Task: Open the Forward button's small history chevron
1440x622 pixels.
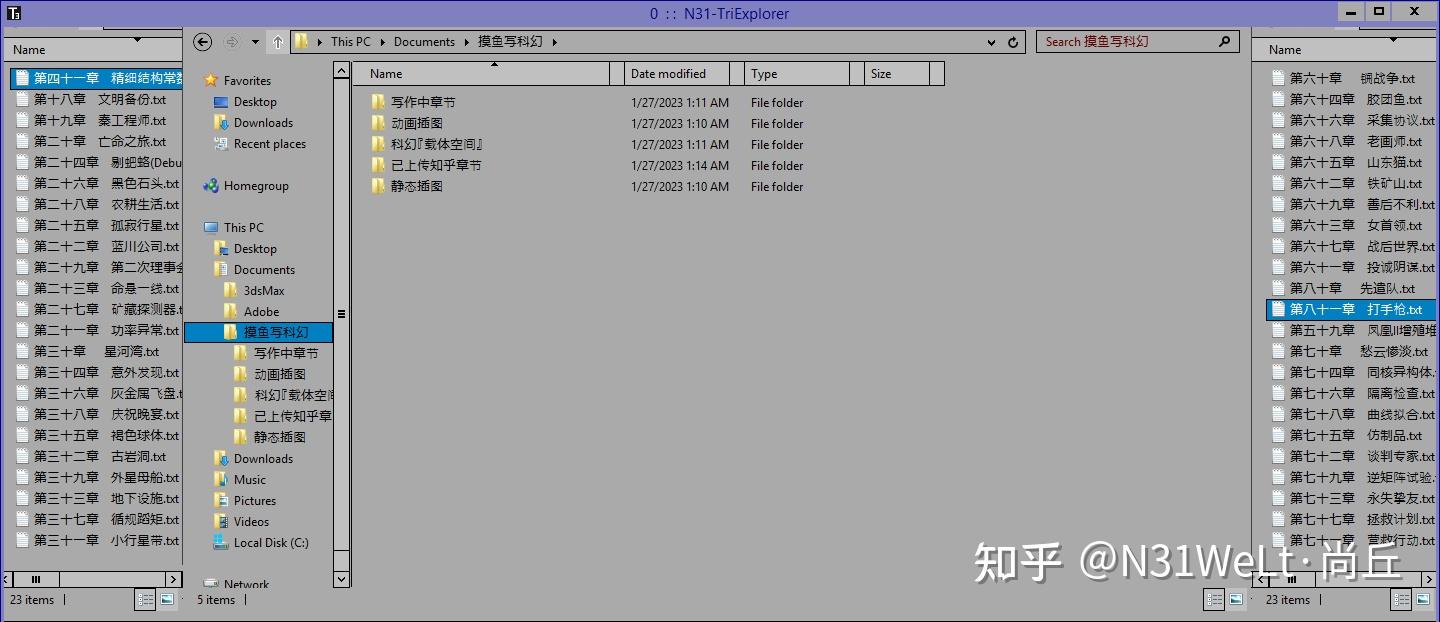Action: [253, 42]
